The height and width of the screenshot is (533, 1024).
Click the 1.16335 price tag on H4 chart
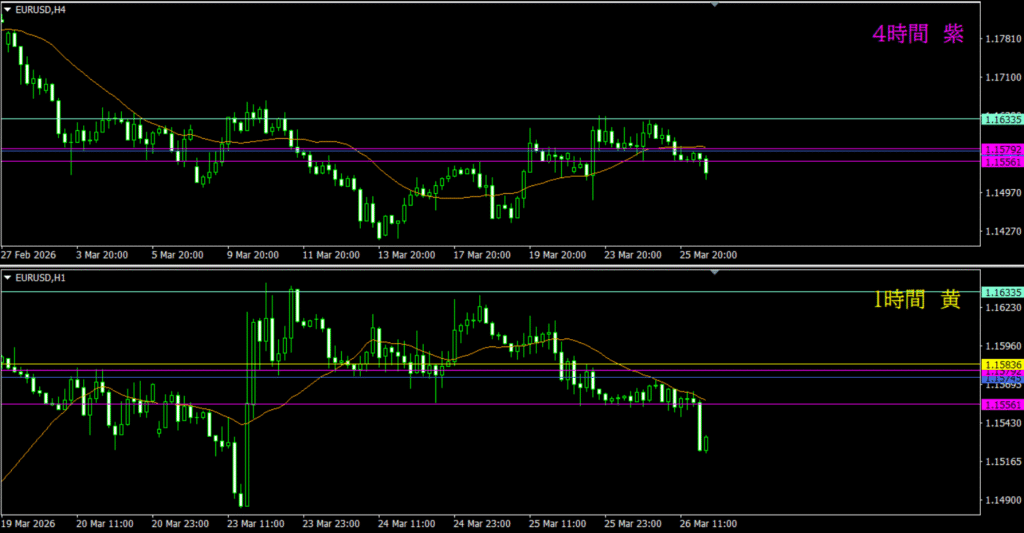click(1002, 119)
